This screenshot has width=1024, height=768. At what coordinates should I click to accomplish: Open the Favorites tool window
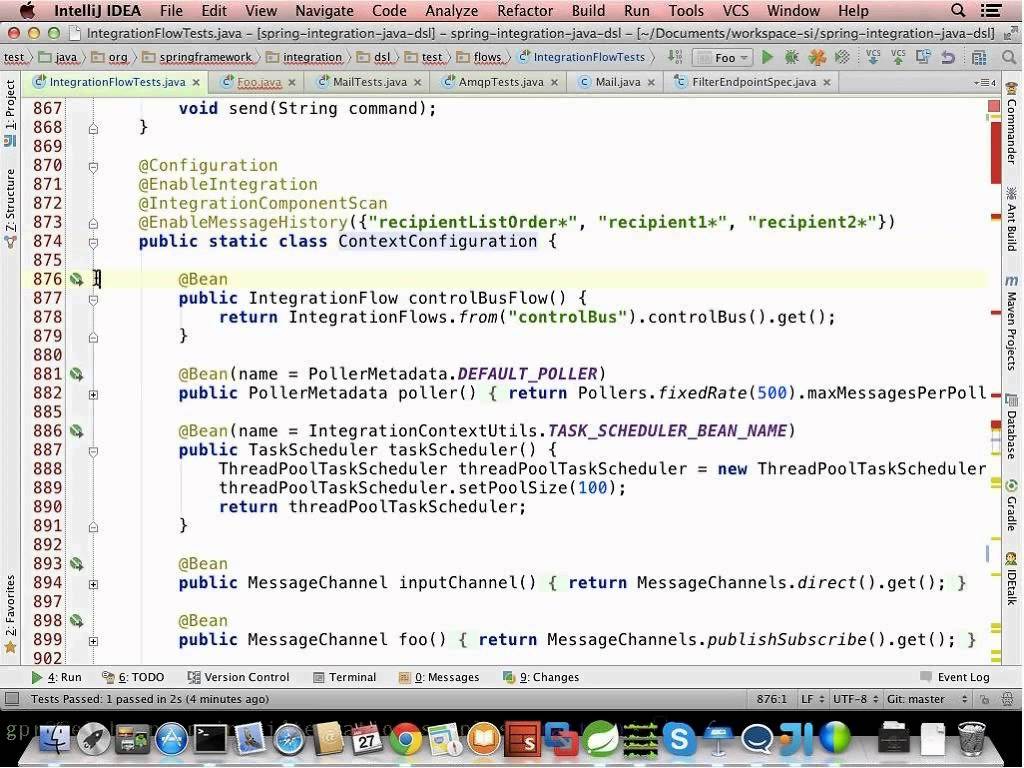[x=10, y=614]
